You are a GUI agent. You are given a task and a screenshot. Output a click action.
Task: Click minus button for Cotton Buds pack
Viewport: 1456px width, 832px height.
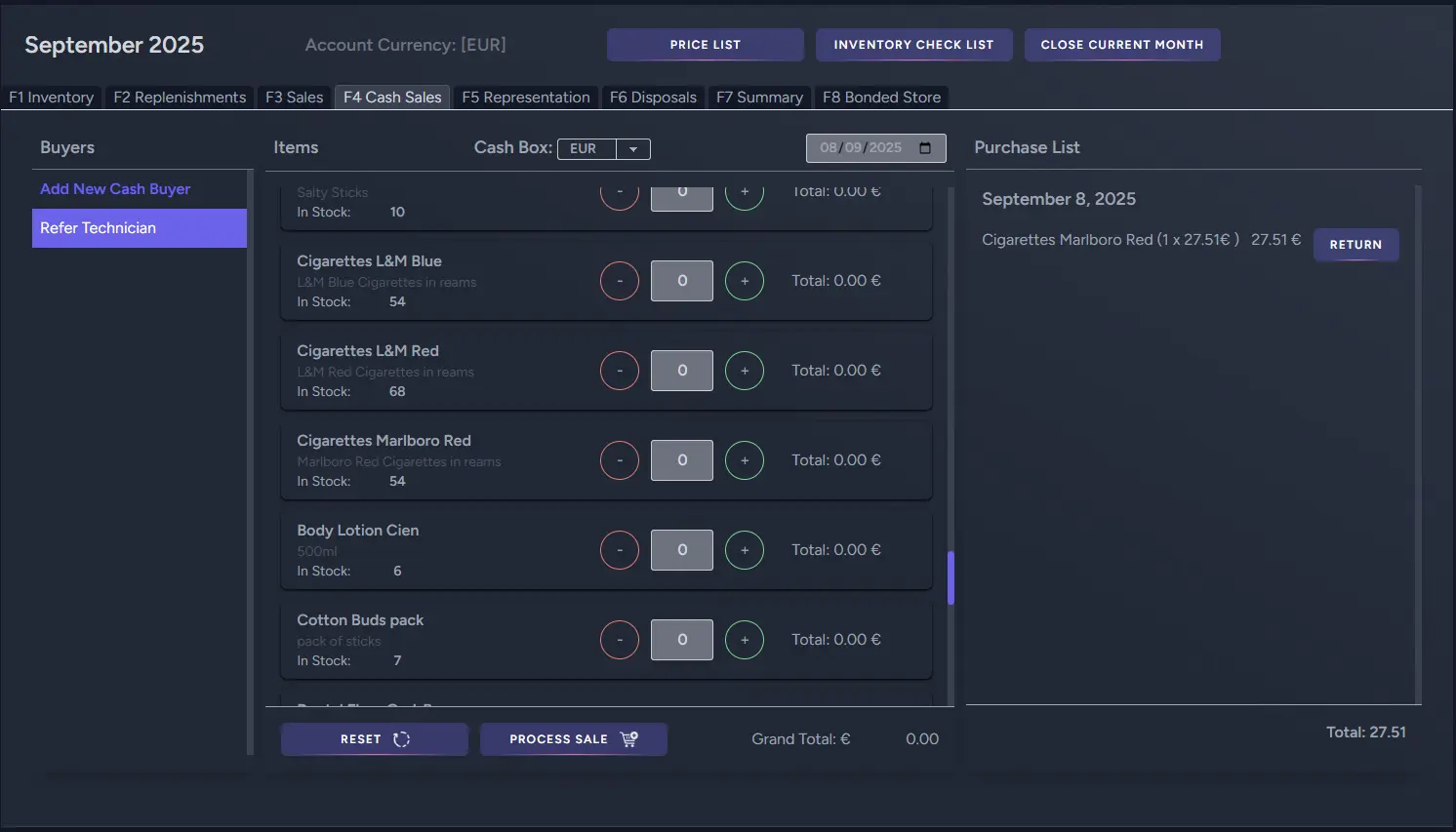point(620,640)
